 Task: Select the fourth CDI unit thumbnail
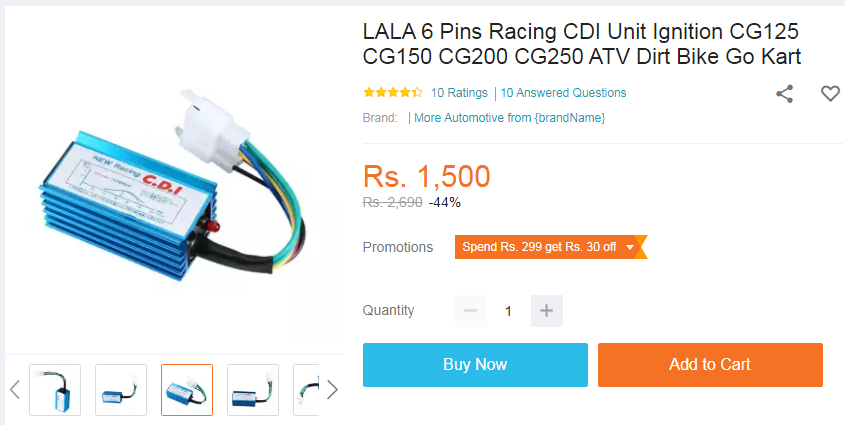253,390
